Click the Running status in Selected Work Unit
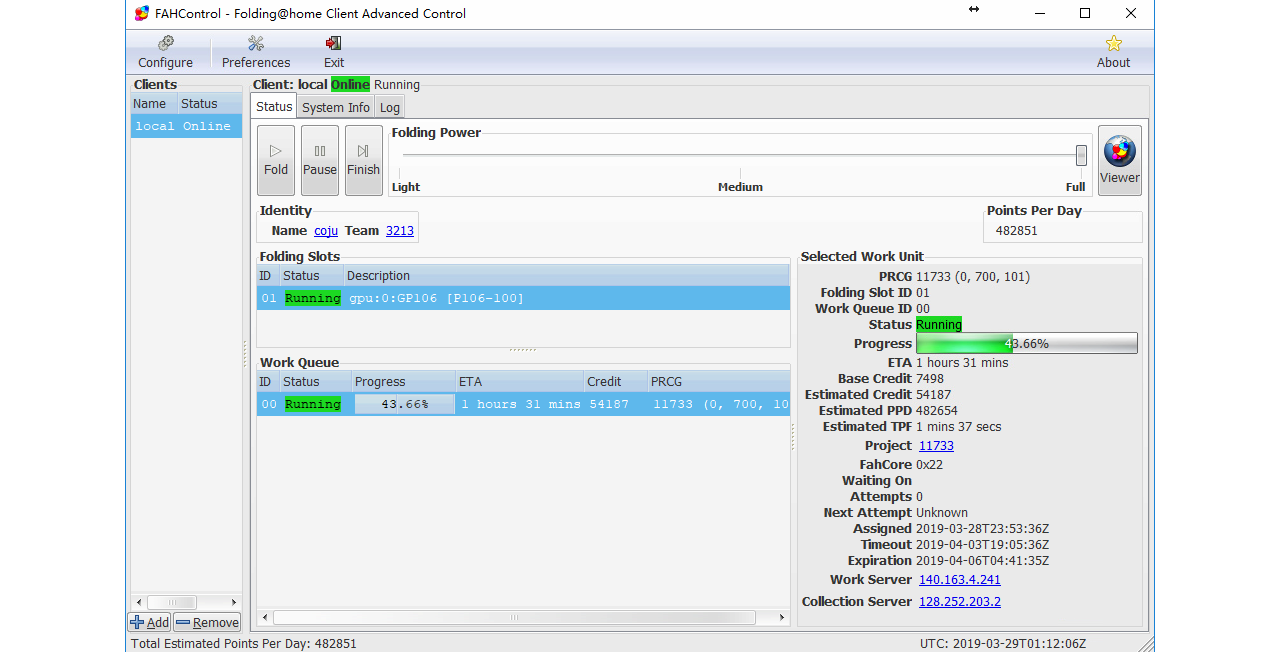 pyautogui.click(x=939, y=325)
